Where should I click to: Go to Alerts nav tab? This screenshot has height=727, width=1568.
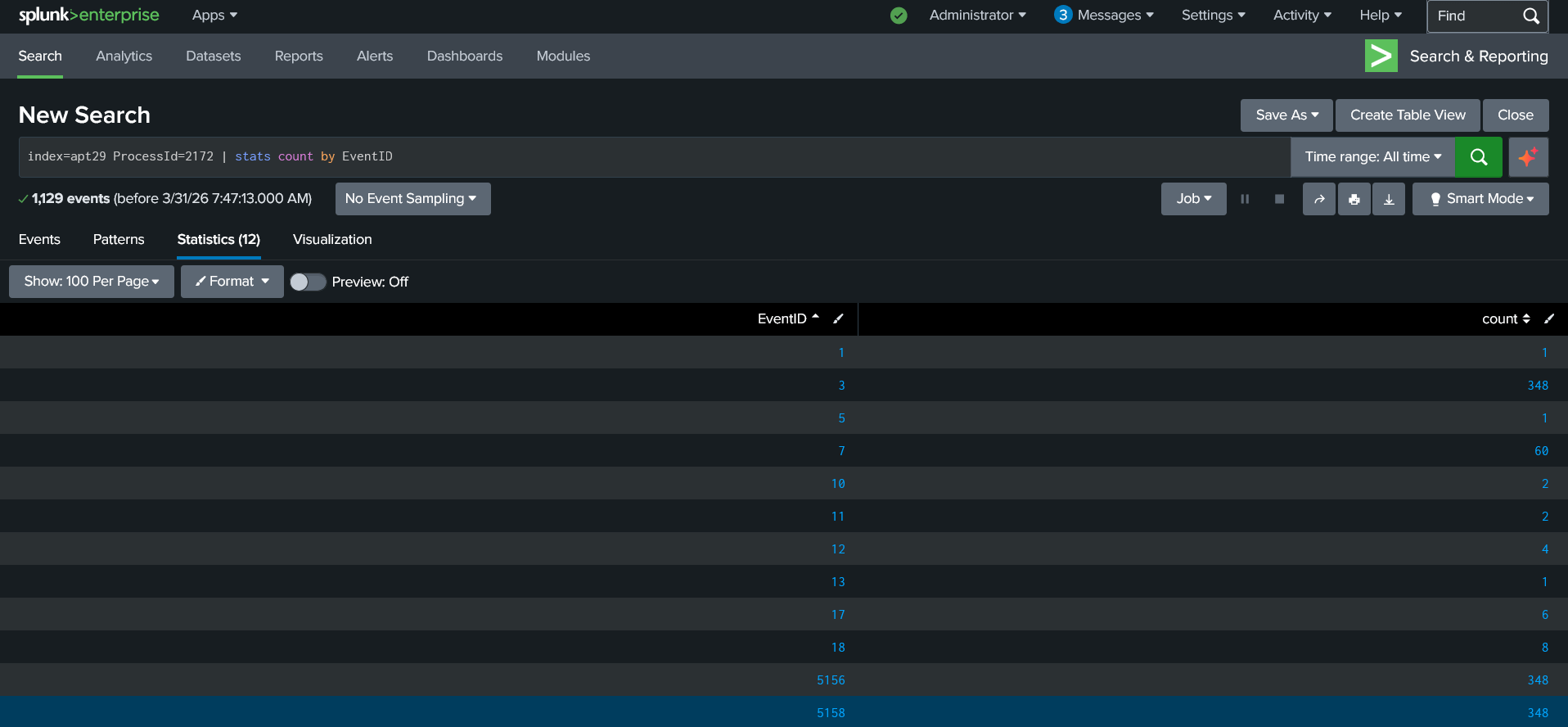point(375,56)
